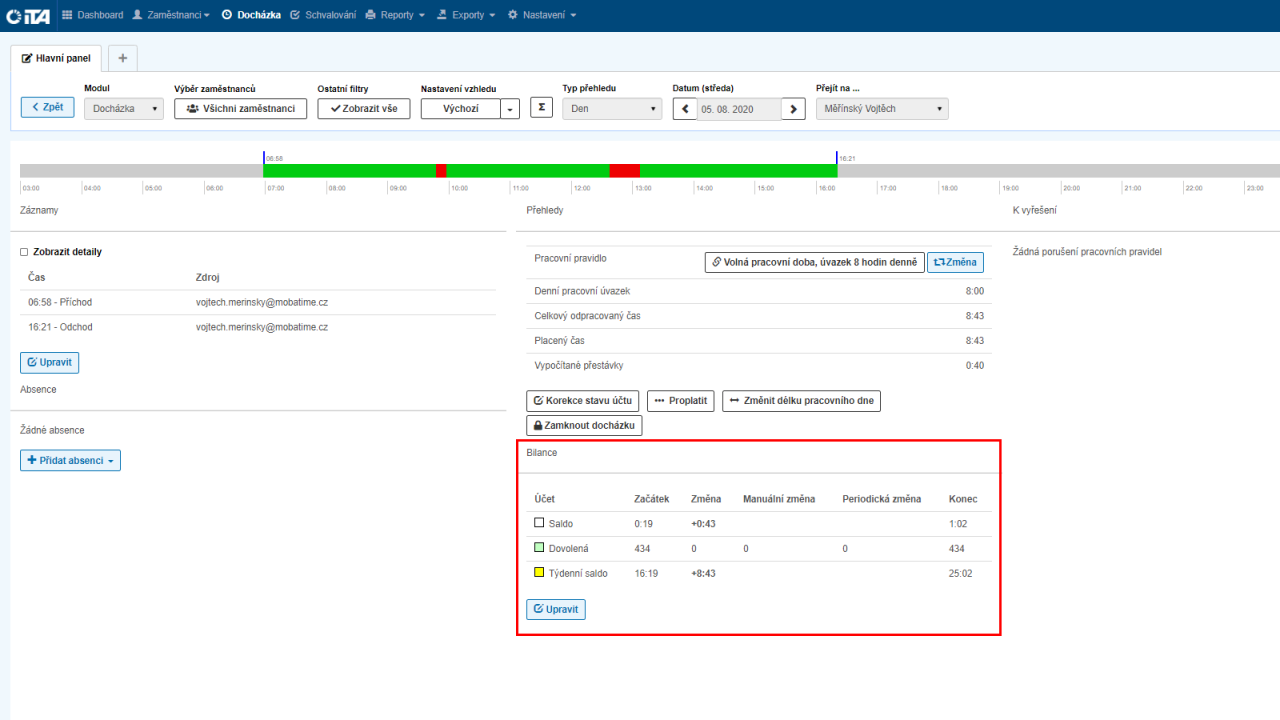Toggle the Dovolená green account box
1280x720 pixels.
(539, 548)
